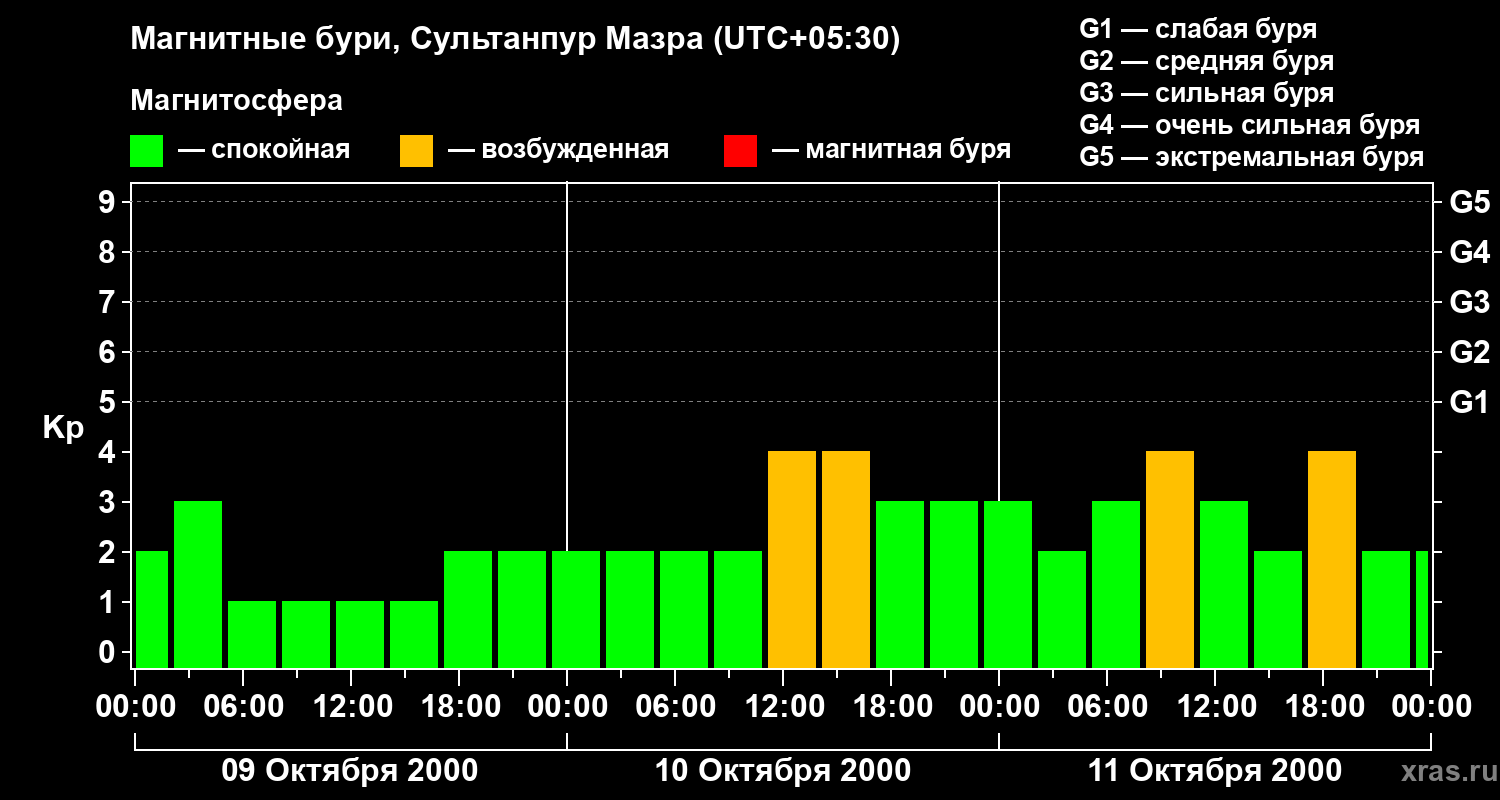Click the Kp axis value 9
1500x800 pixels.
[x=109, y=202]
